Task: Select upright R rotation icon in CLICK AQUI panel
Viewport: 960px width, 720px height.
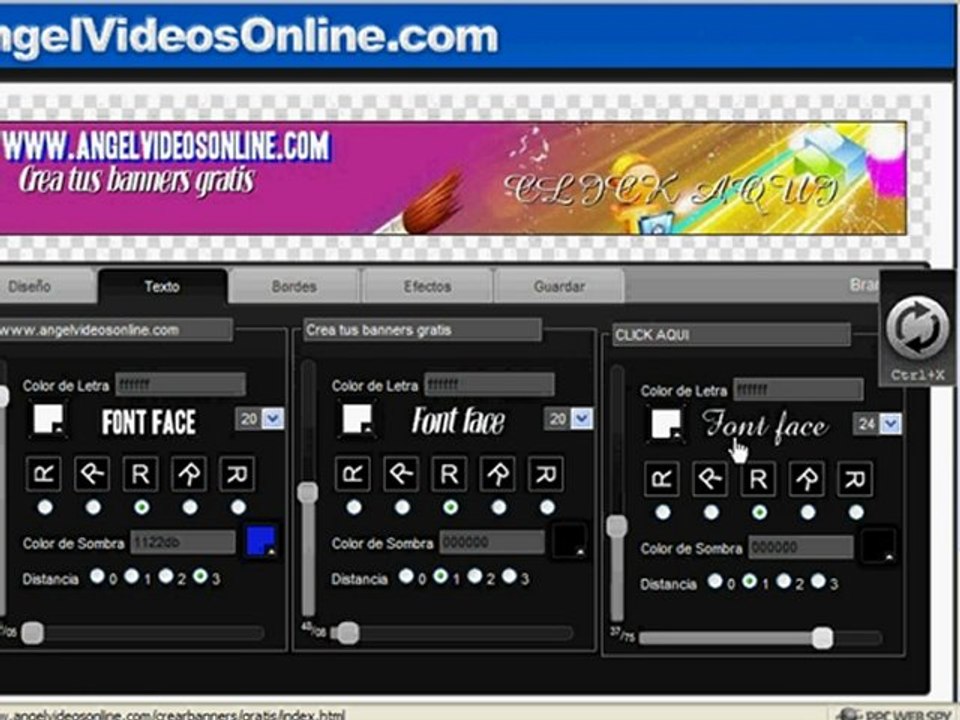Action: click(x=759, y=478)
